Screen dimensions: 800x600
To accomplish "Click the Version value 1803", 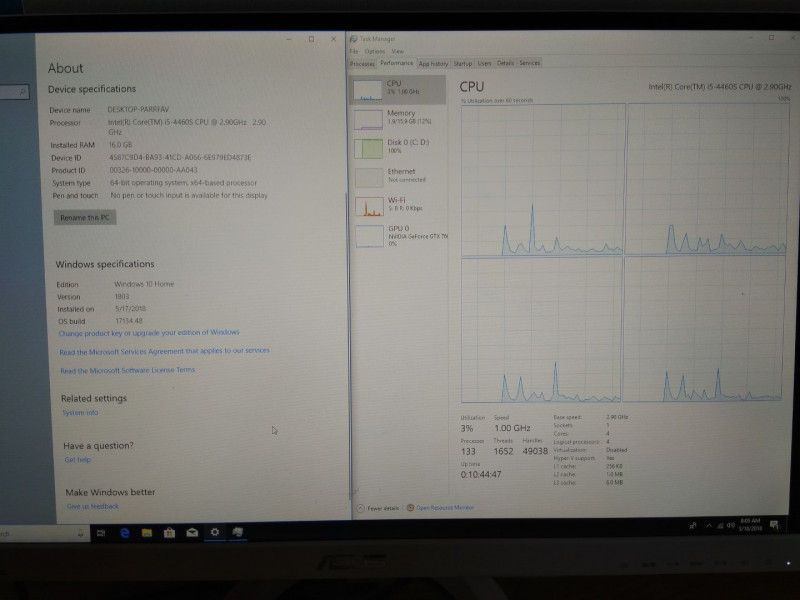I will (122, 296).
